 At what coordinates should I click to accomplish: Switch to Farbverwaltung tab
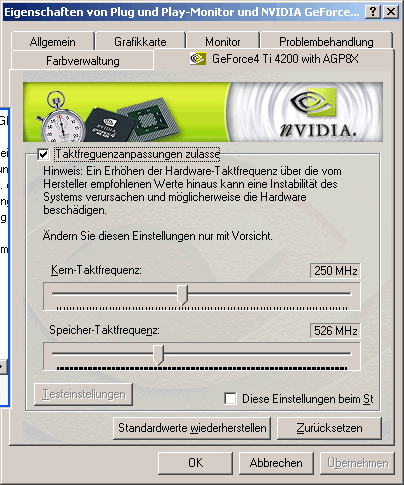(83, 61)
